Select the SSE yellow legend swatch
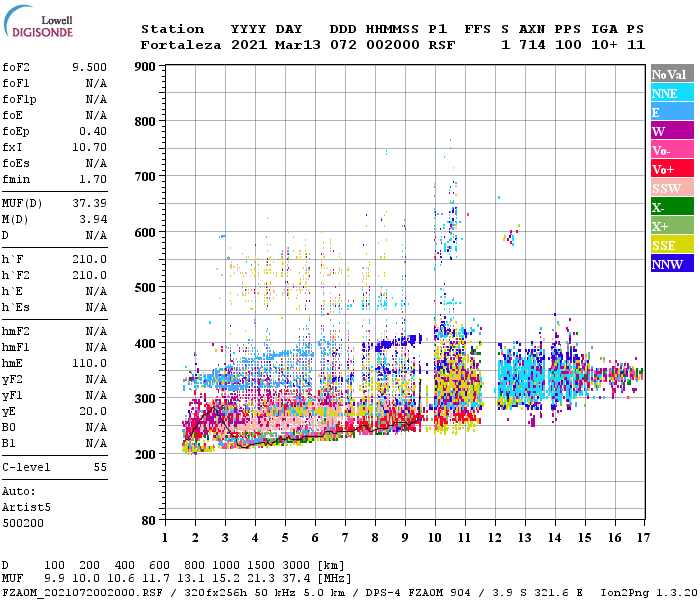This screenshot has width=700, height=600. click(x=672, y=245)
